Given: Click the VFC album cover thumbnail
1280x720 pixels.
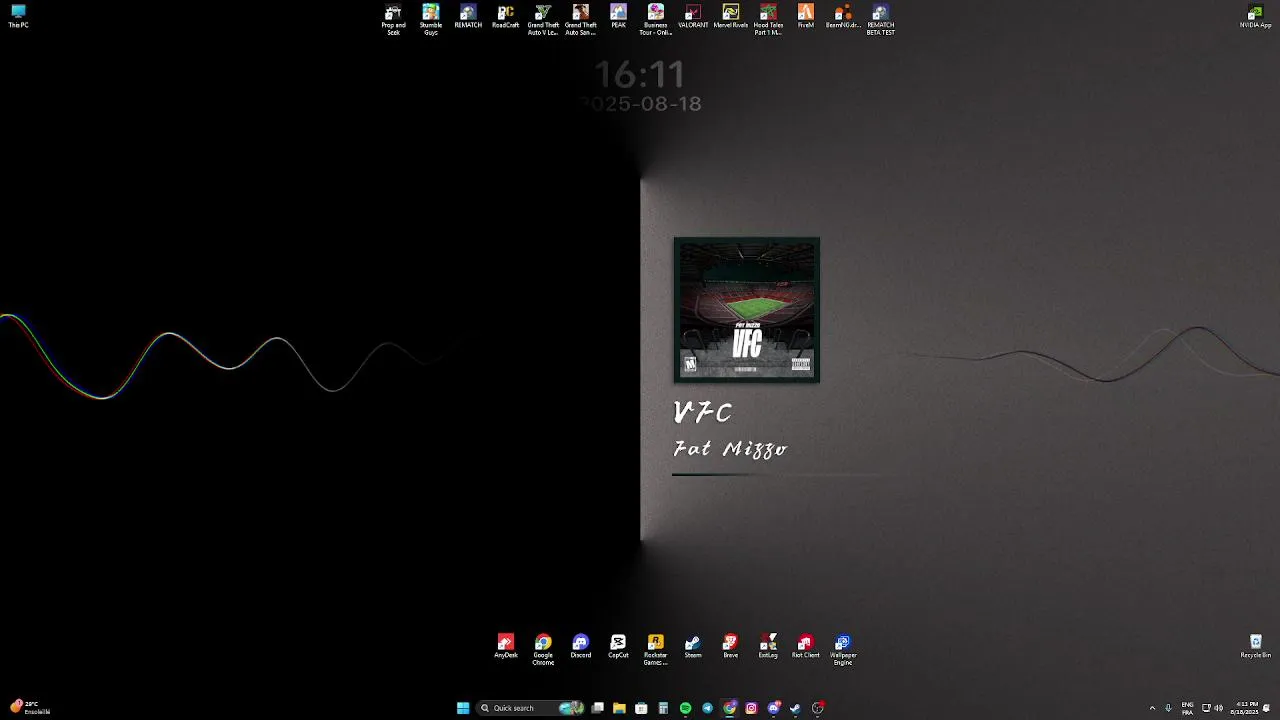Looking at the screenshot, I should (x=747, y=310).
